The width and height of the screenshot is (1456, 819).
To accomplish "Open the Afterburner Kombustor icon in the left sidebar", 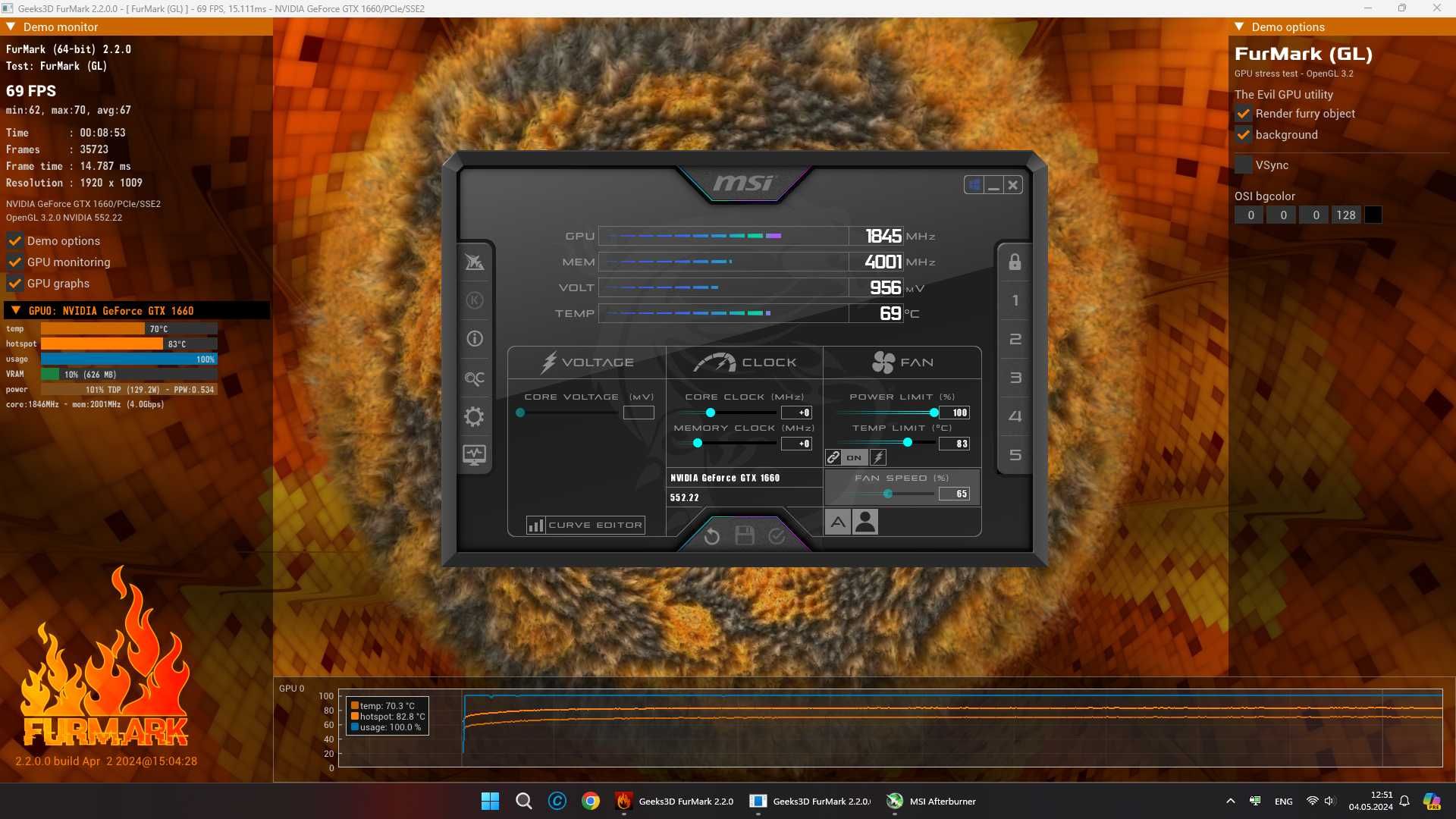I will [x=475, y=300].
